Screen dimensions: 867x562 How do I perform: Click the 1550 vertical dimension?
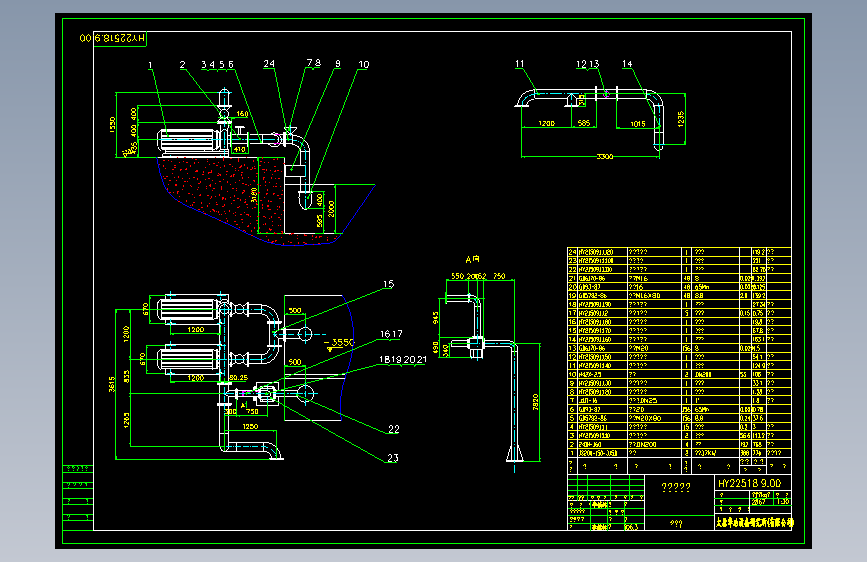(113, 124)
